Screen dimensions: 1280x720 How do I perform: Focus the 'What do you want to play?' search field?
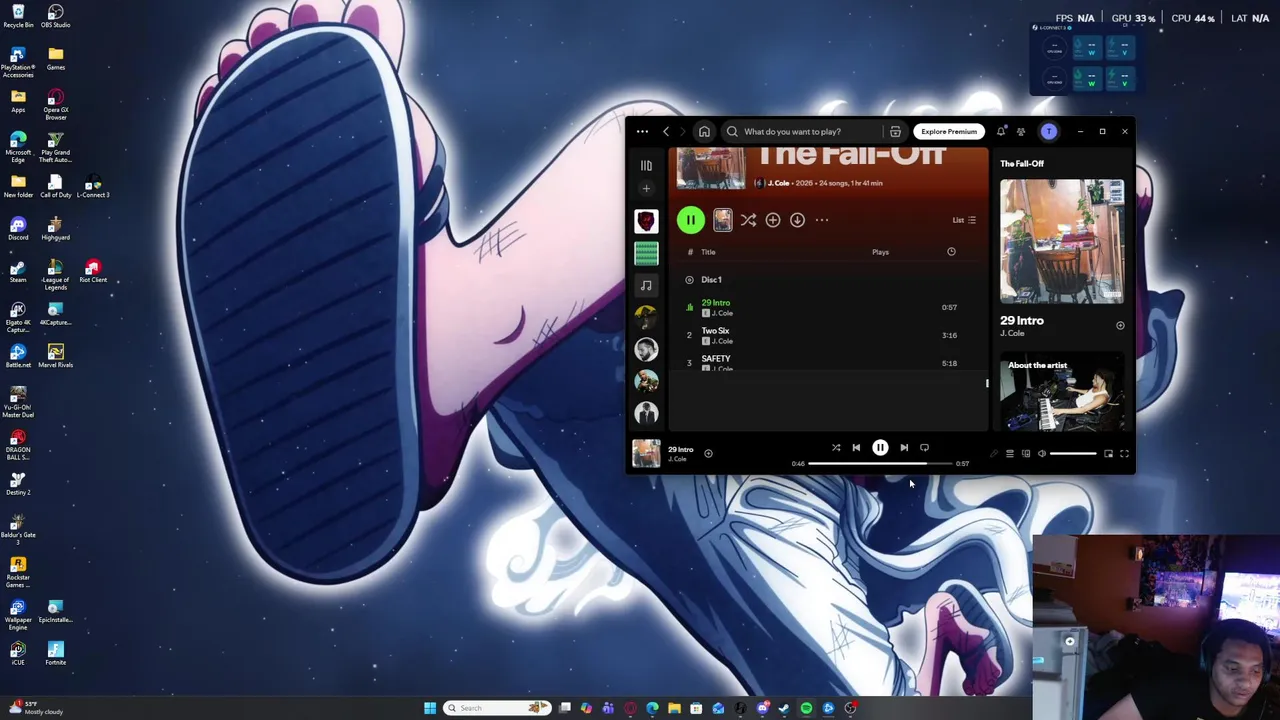805,131
